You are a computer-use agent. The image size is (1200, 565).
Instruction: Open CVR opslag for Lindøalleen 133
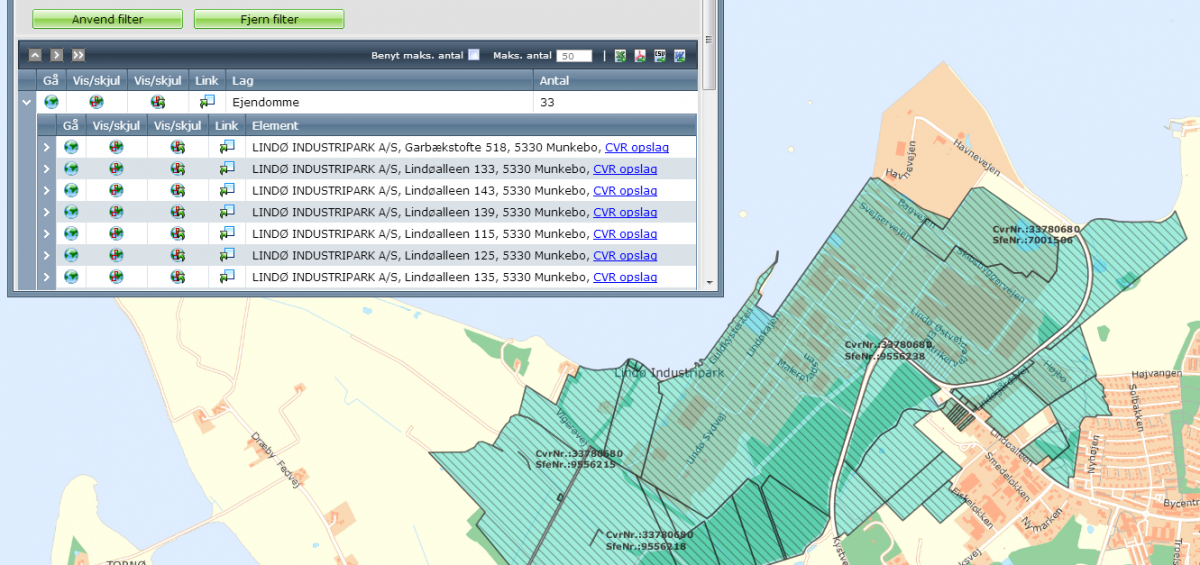[625, 169]
